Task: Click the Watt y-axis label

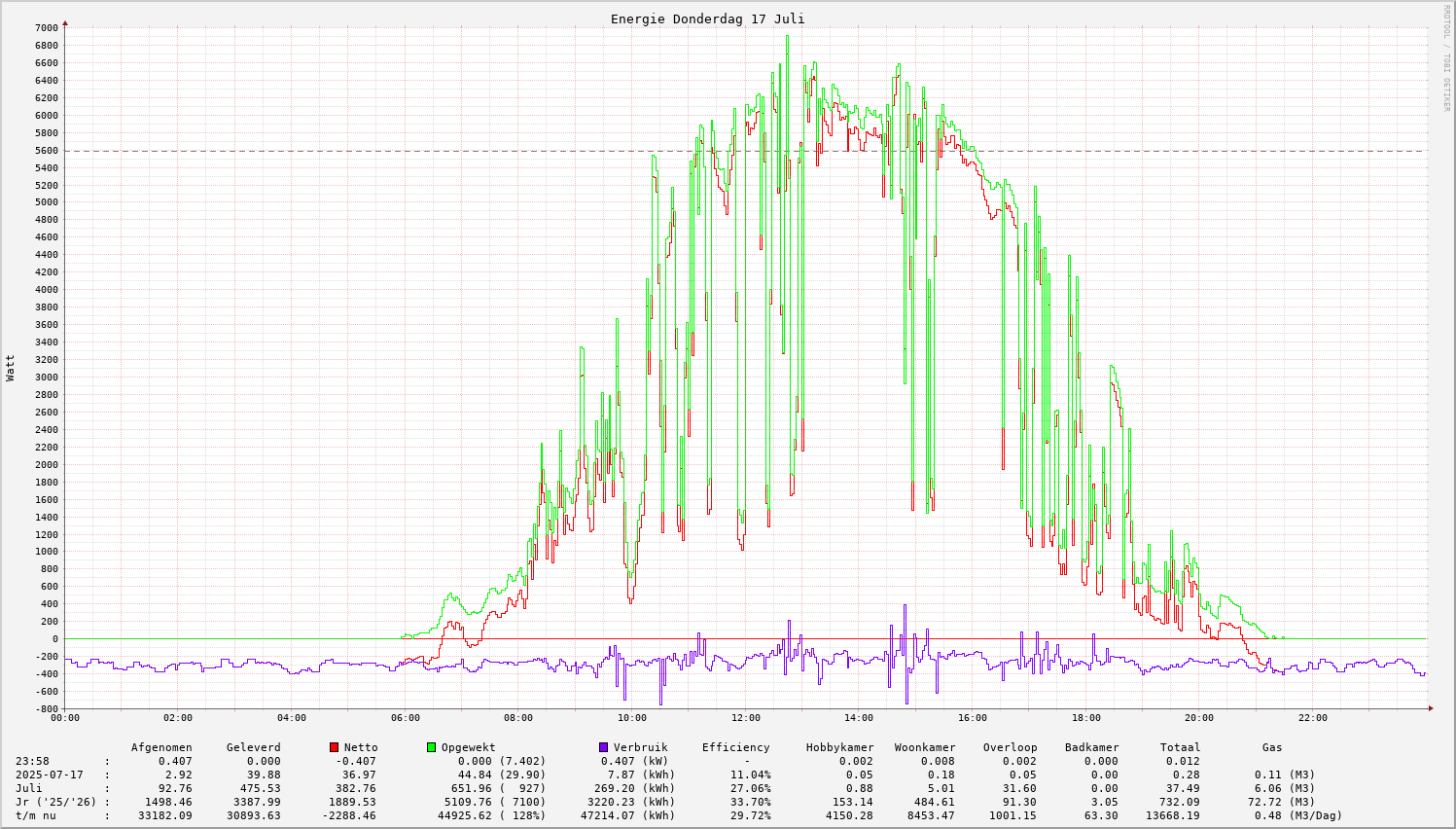Action: (x=11, y=367)
